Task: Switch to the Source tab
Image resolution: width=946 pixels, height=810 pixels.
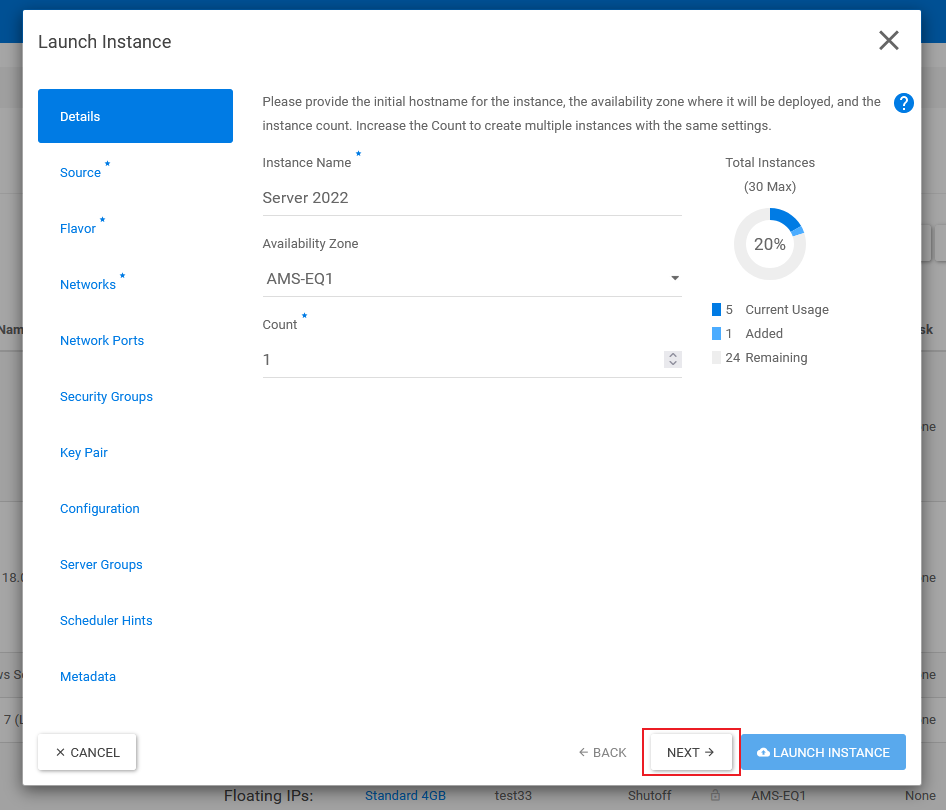Action: (80, 172)
